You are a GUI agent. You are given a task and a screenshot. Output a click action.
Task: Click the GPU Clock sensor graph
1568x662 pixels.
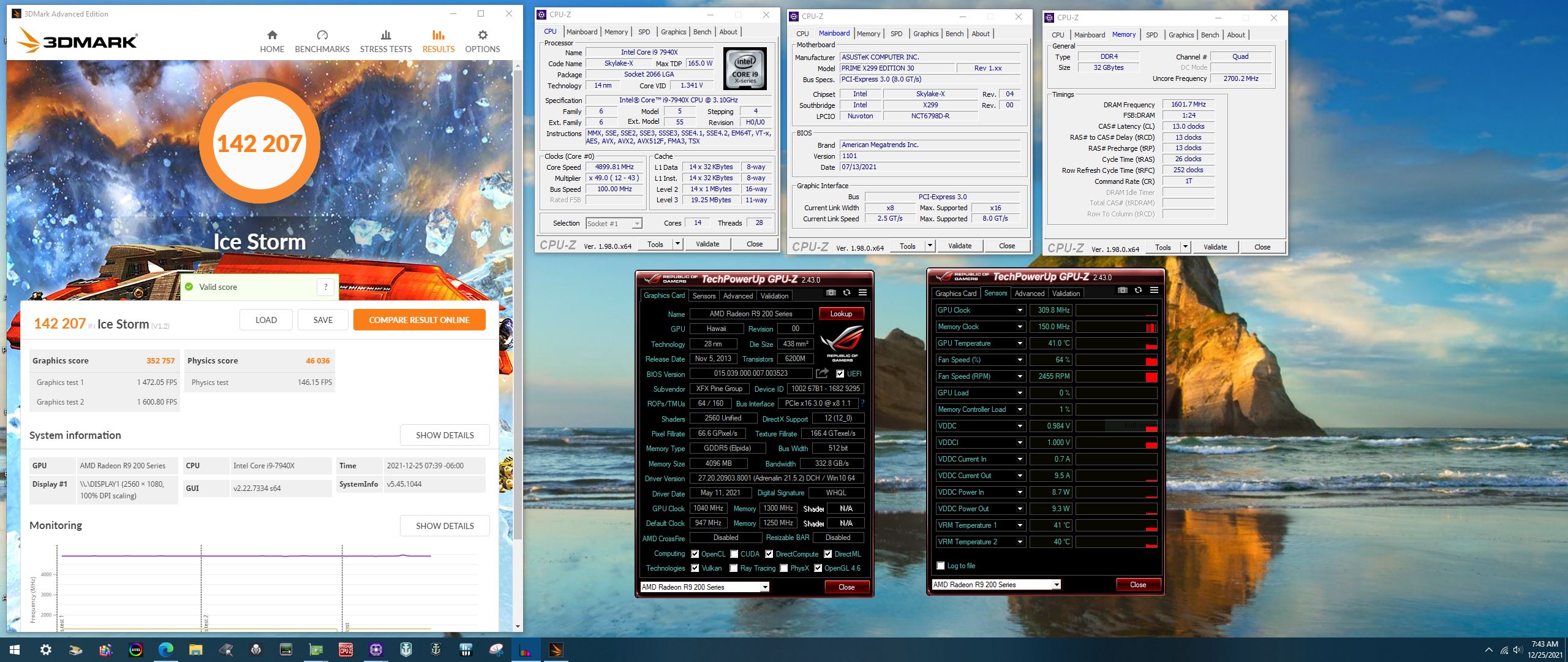1117,310
